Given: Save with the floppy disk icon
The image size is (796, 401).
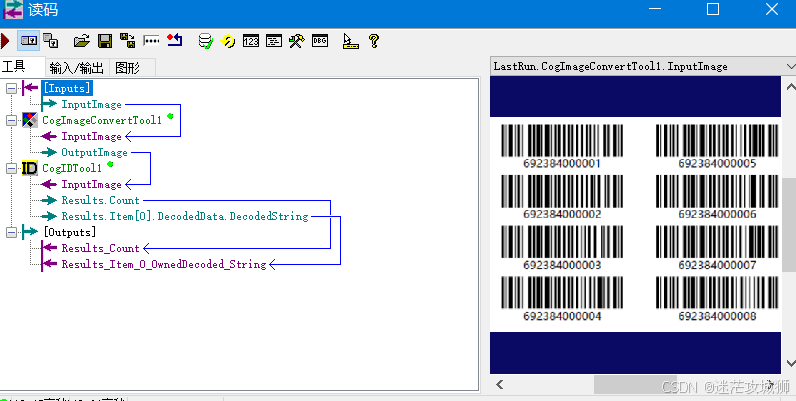Looking at the screenshot, I should [x=105, y=41].
